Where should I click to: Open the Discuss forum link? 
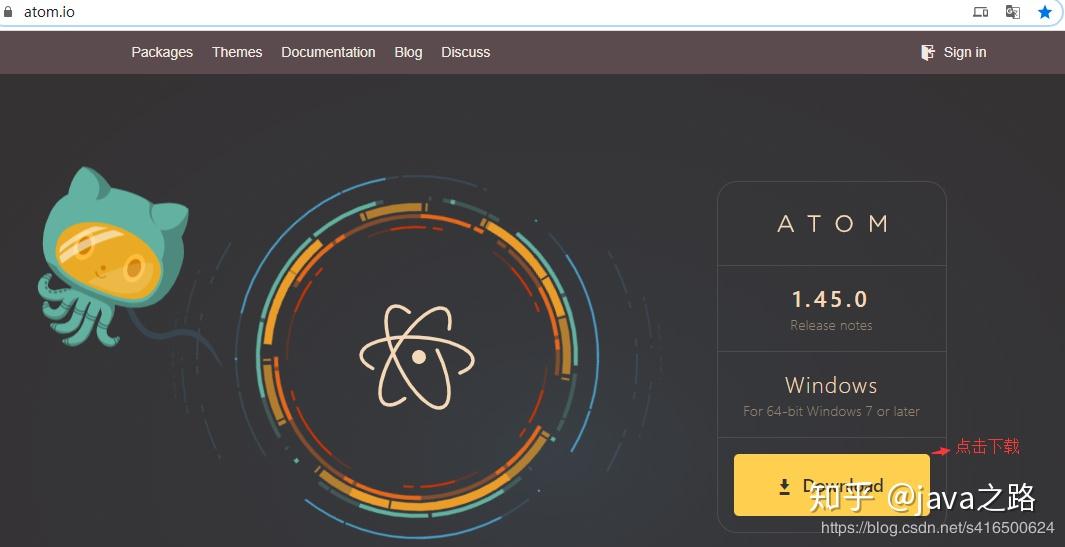click(x=465, y=52)
